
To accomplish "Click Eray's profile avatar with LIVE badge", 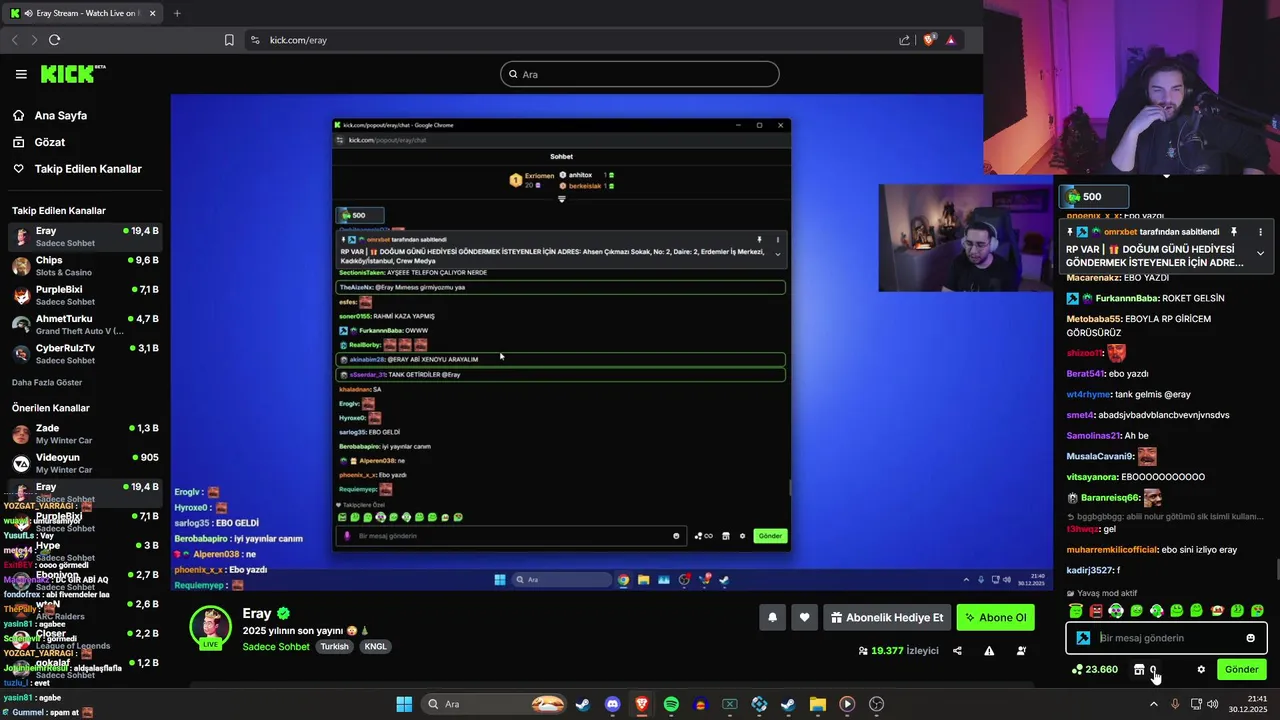I will tap(211, 628).
